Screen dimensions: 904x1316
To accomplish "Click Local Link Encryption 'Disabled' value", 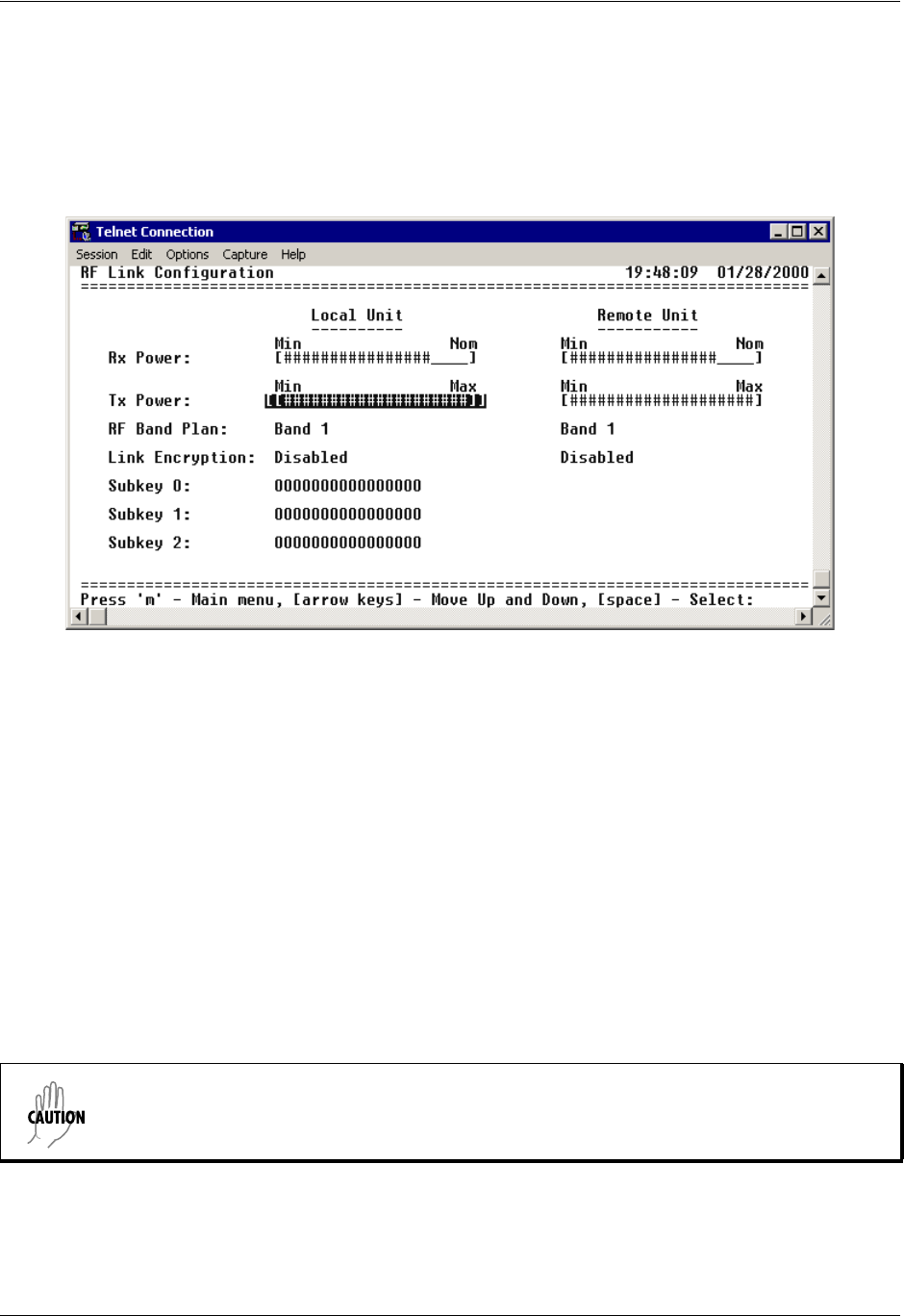I will (x=311, y=458).
